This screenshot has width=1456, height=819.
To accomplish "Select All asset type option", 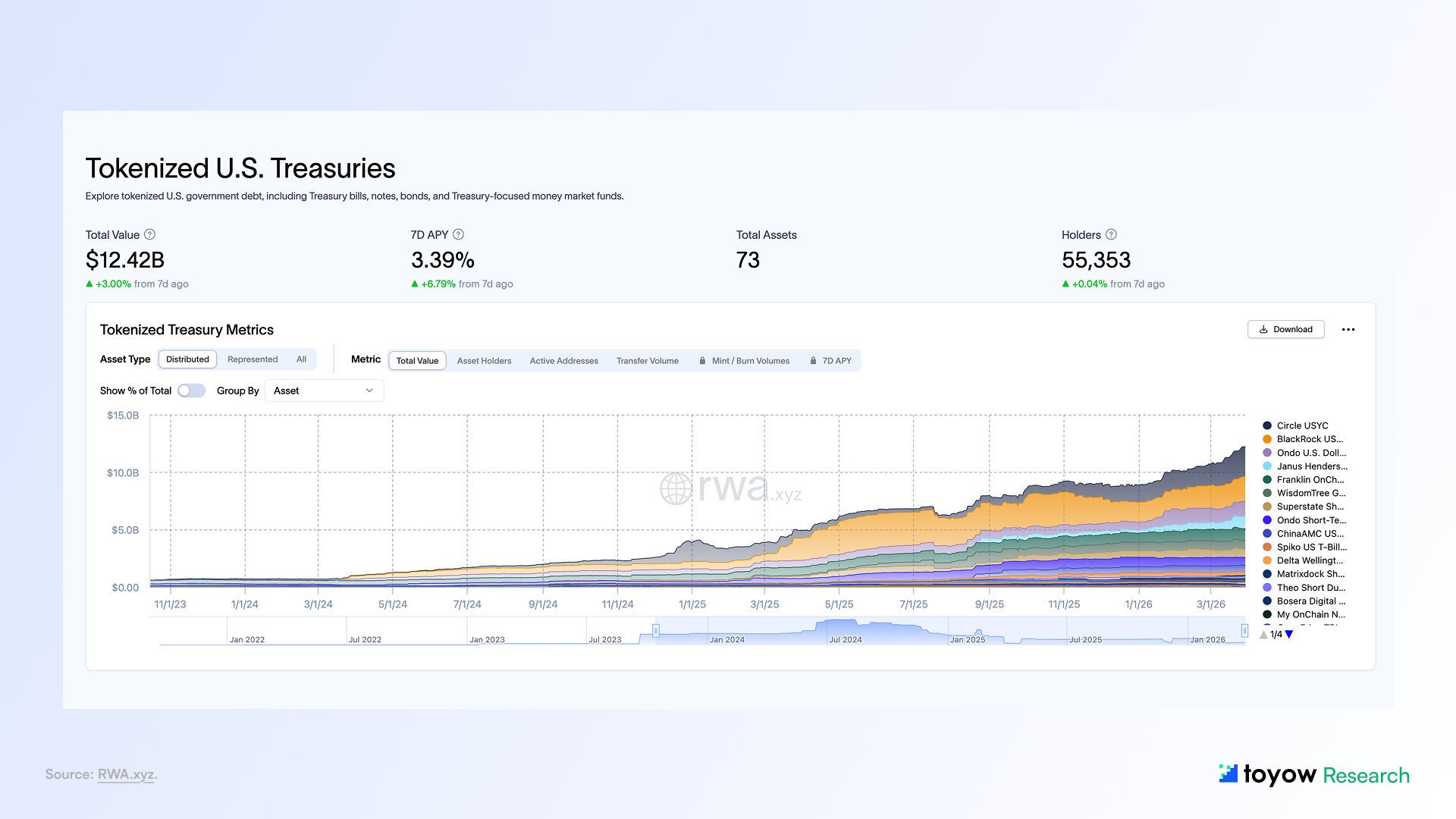I will [301, 359].
